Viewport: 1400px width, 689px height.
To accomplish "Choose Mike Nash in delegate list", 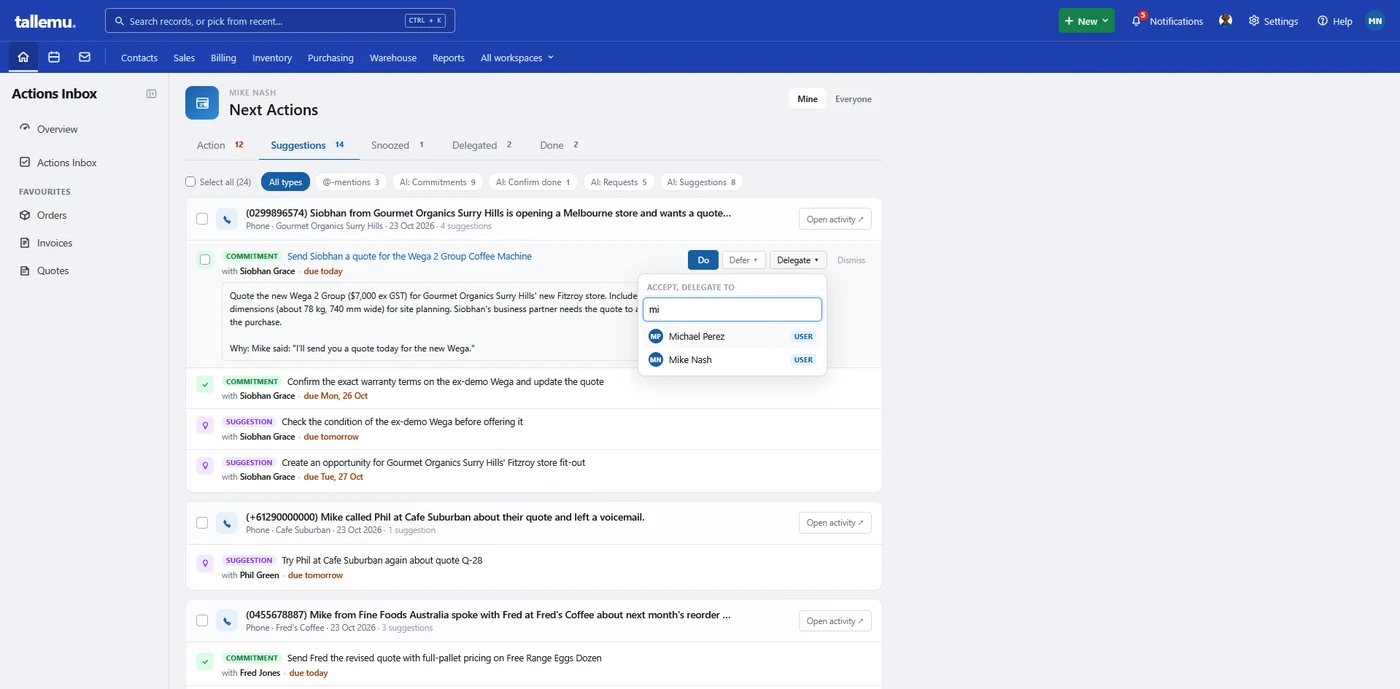I will coord(732,360).
